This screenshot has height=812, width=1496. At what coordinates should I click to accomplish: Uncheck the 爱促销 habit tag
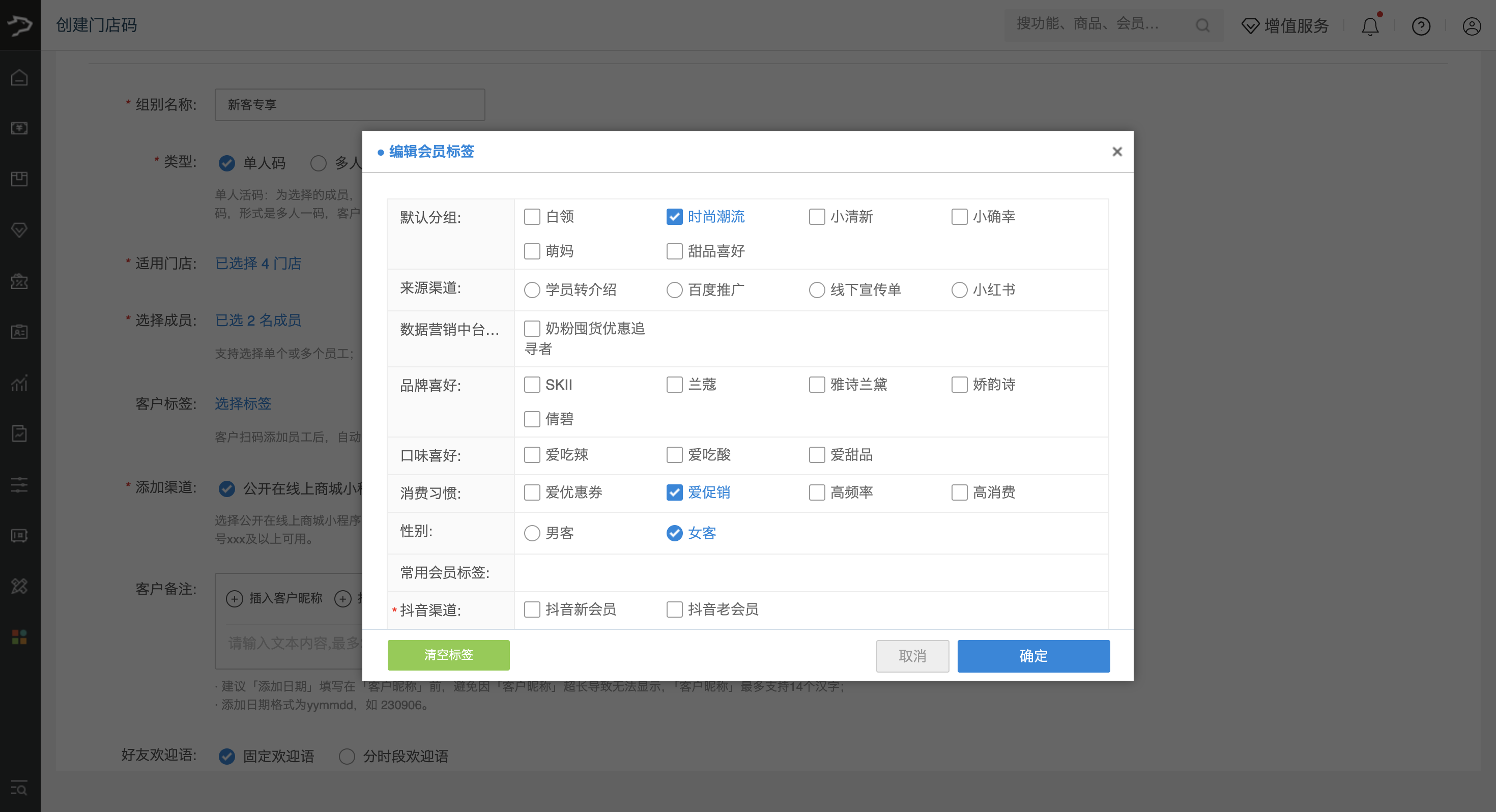[674, 492]
